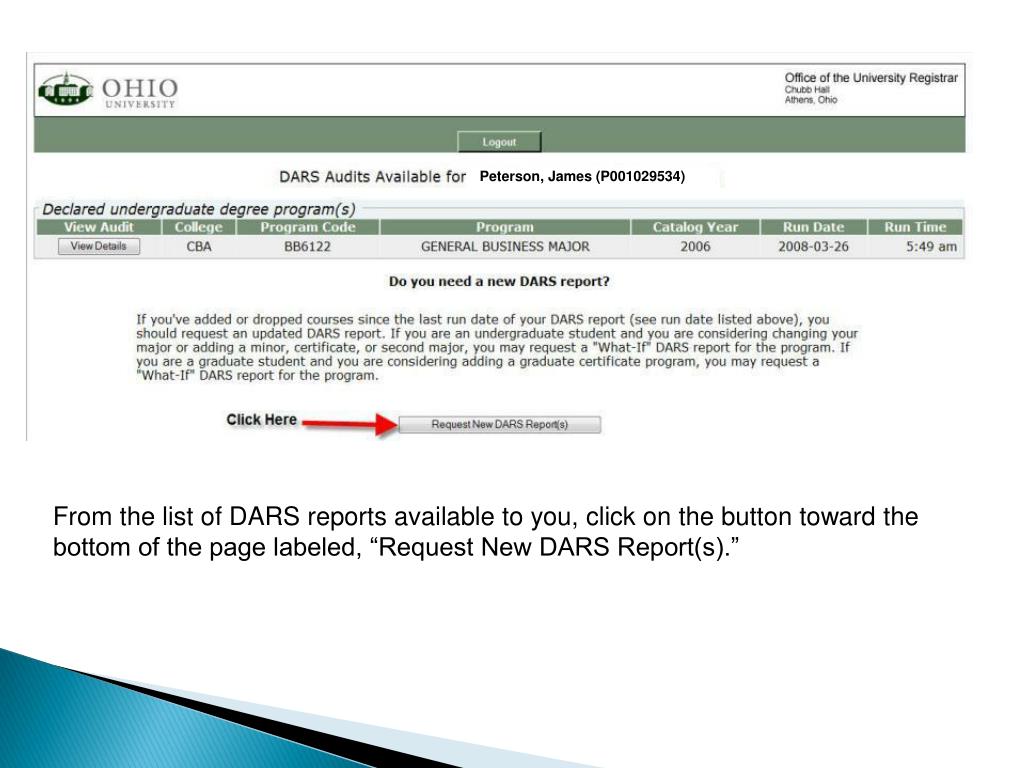Image resolution: width=1024 pixels, height=768 pixels.
Task: Click catalog year 2006
Action: tap(695, 247)
